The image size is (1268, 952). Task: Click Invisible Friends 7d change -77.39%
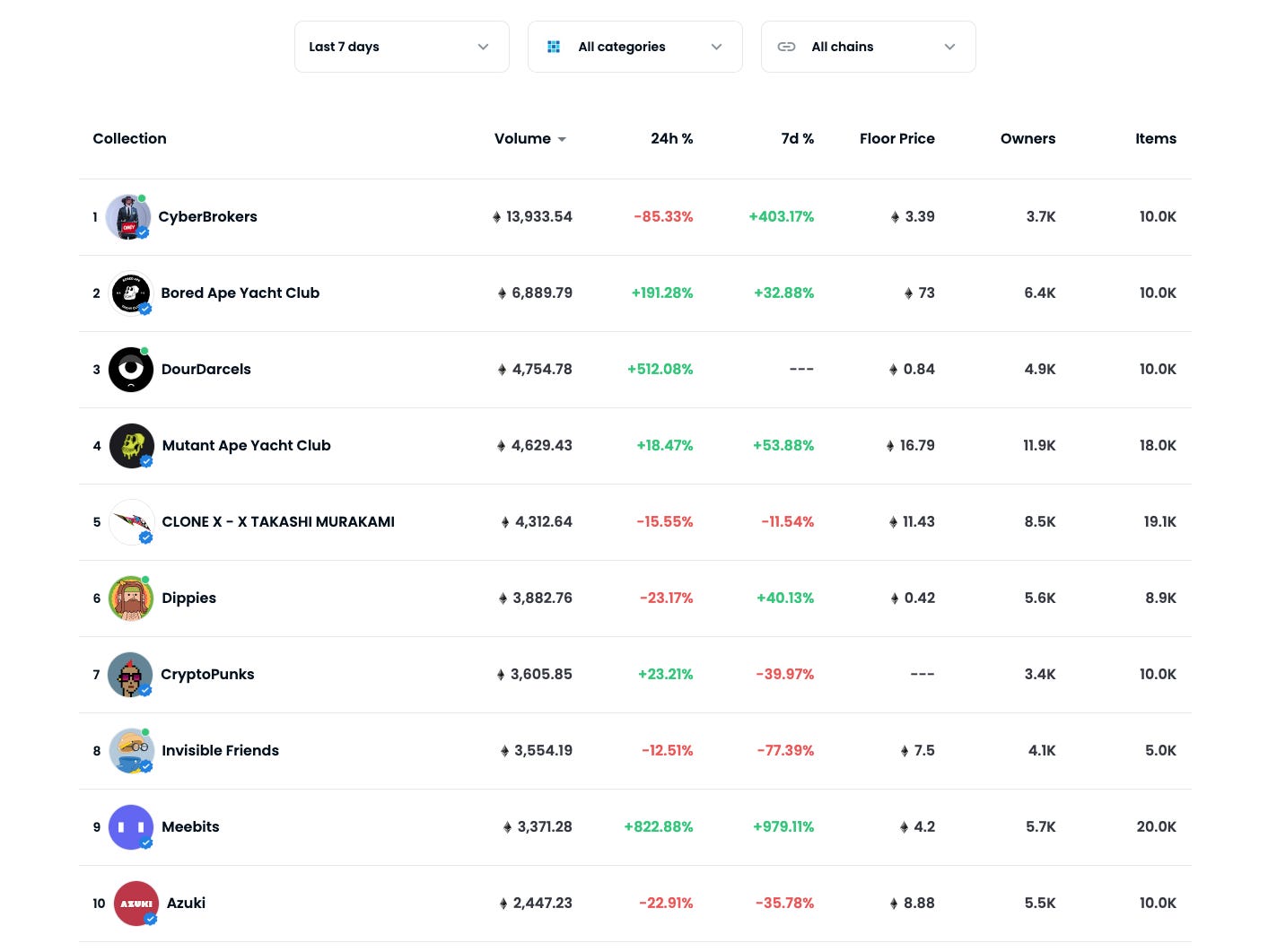click(785, 750)
